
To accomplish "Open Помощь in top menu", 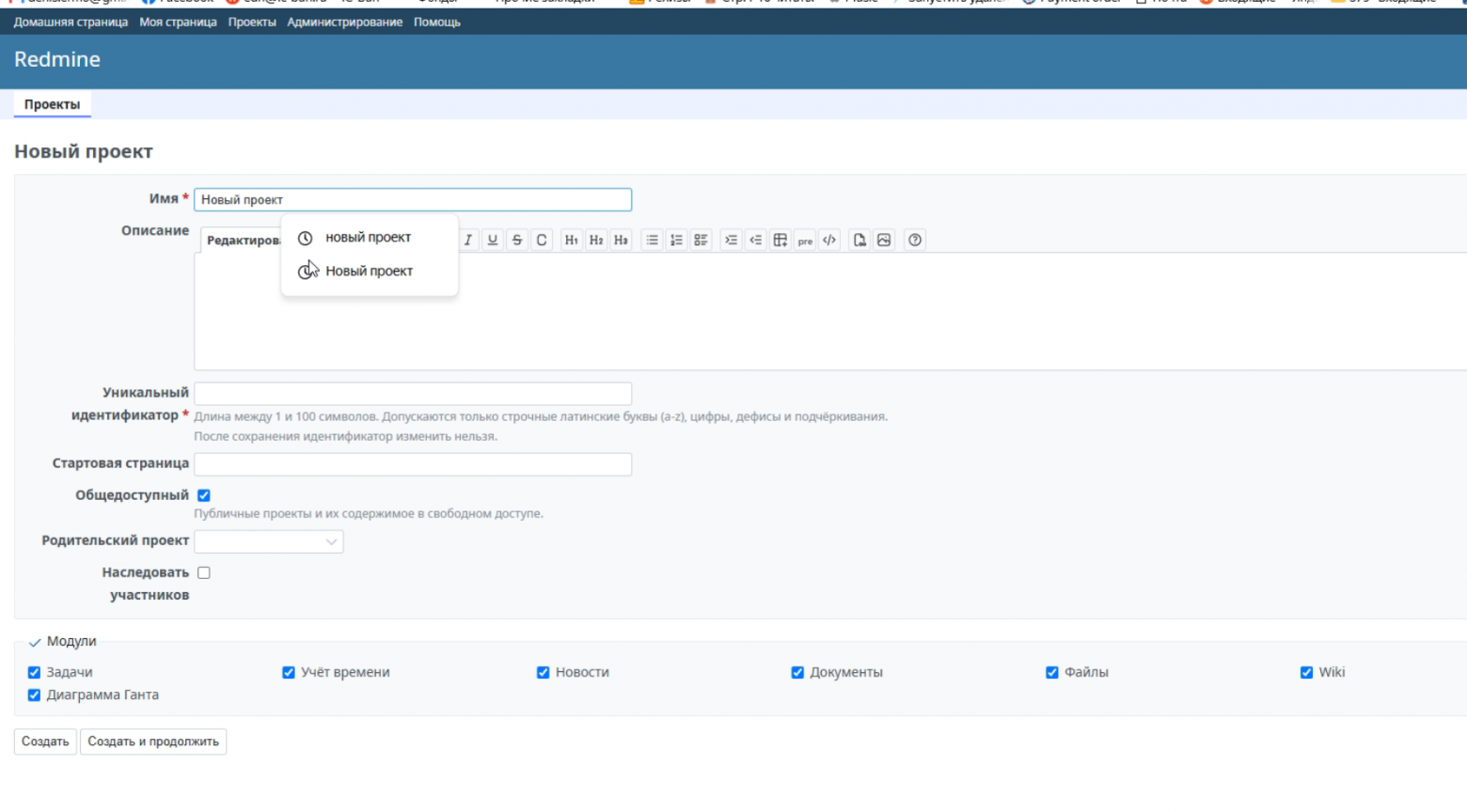I will pyautogui.click(x=437, y=22).
